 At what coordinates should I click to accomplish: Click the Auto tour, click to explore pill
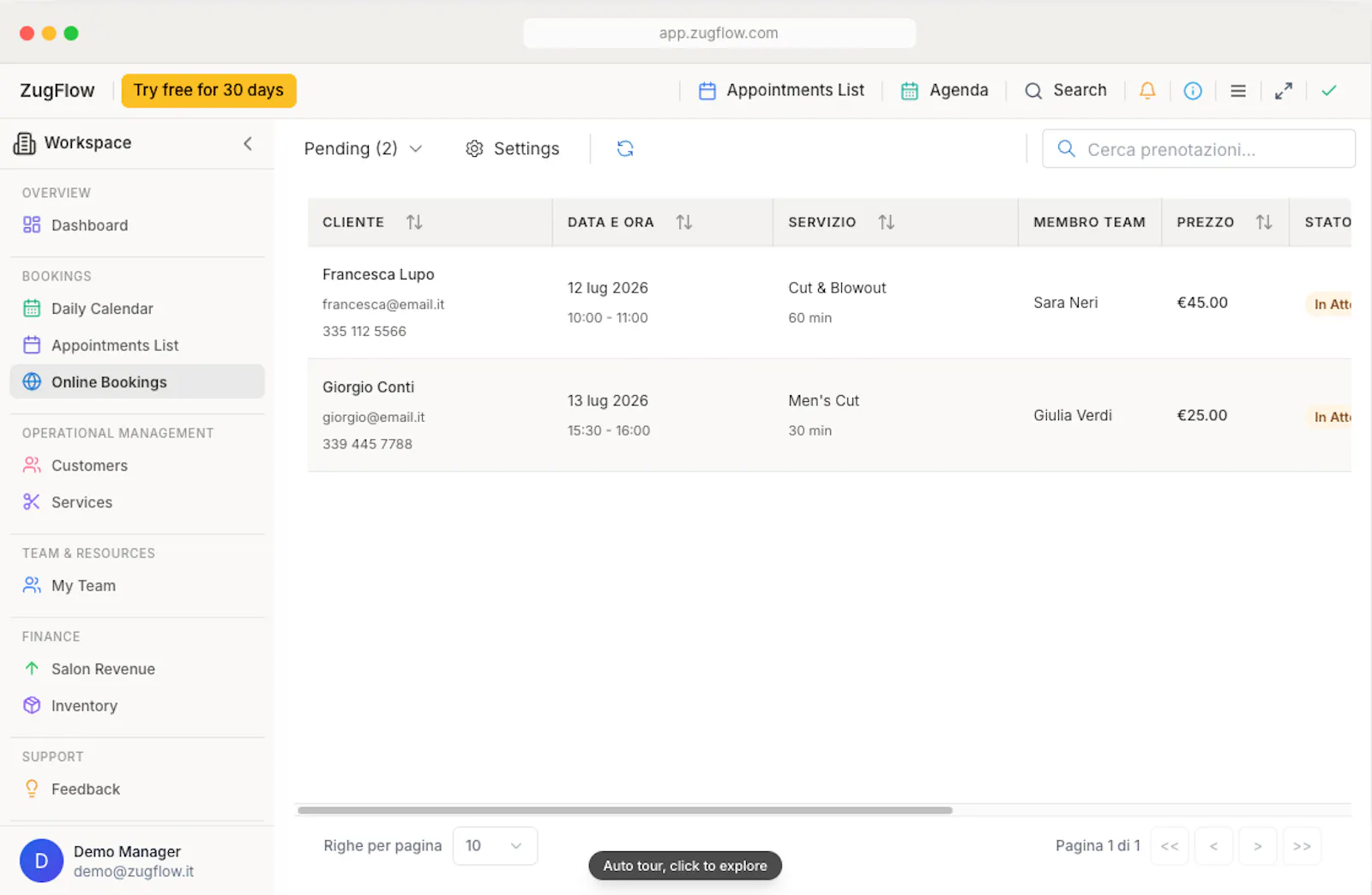coord(685,866)
